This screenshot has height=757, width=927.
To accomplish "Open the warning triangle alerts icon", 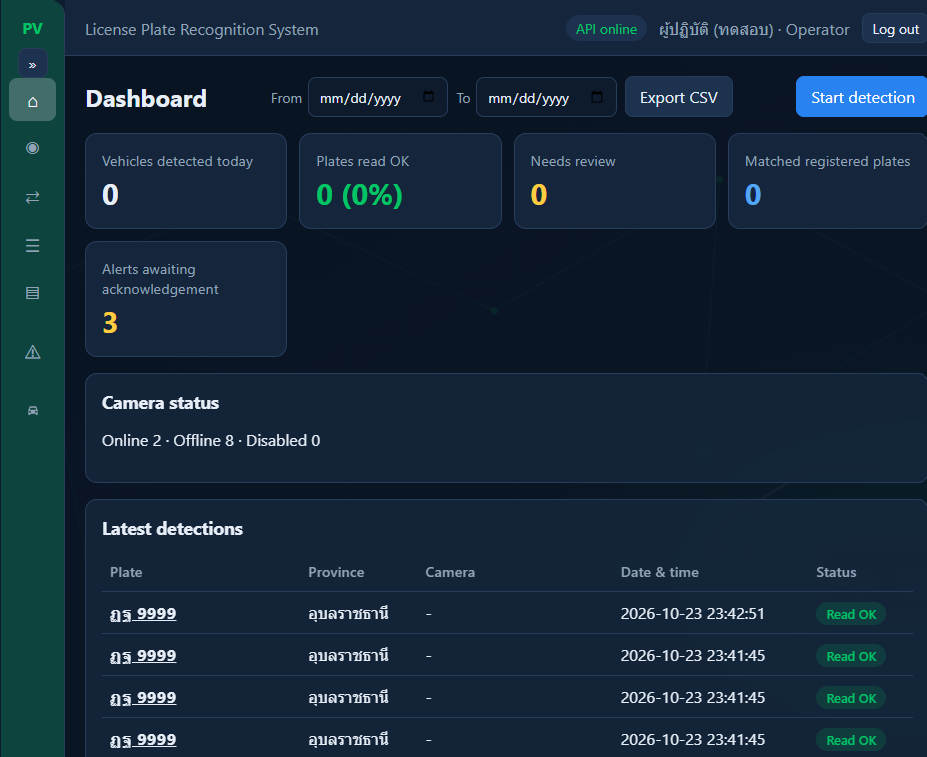I will click(33, 352).
